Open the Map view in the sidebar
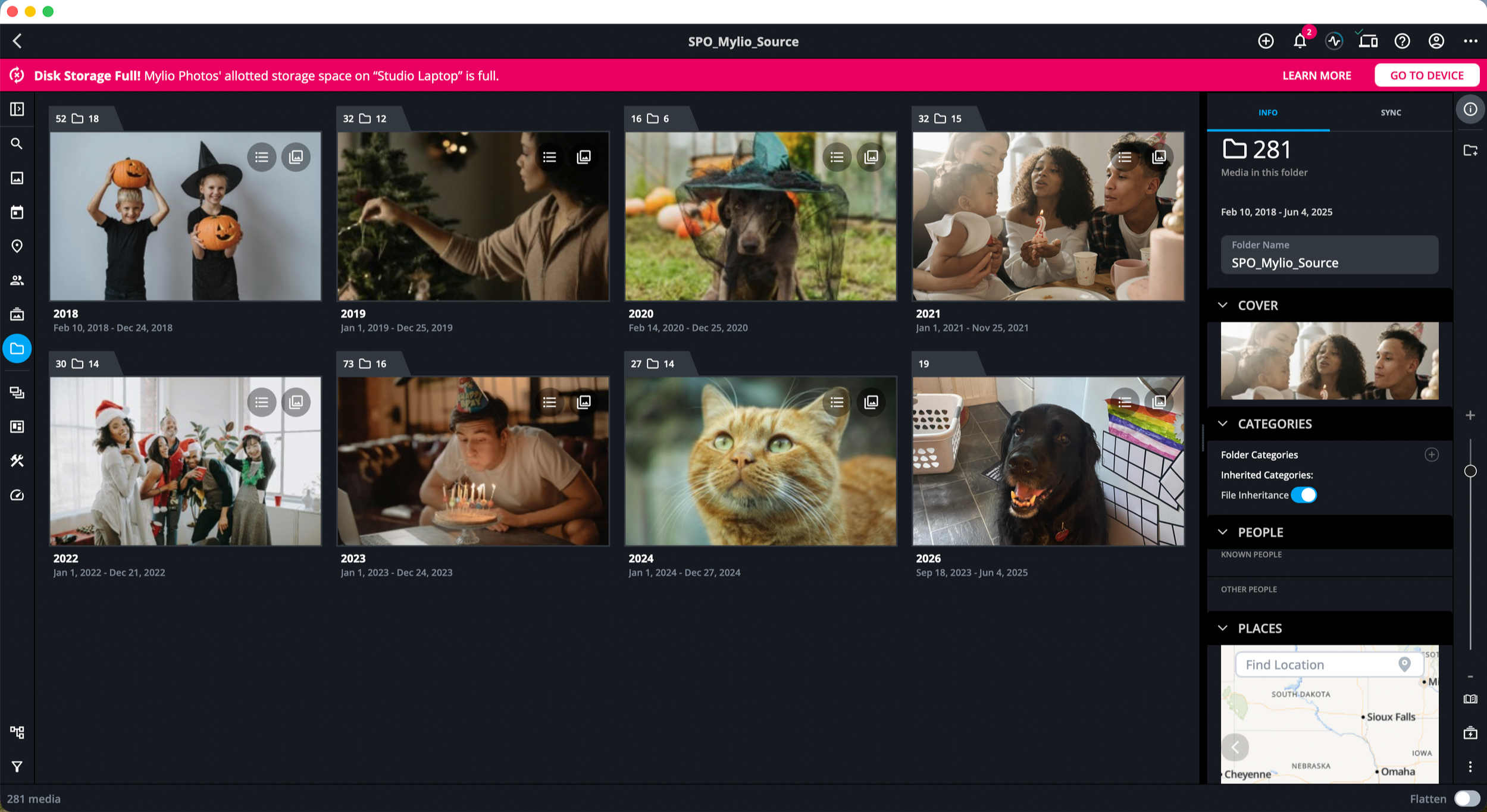Viewport: 1487px width, 812px height. [17, 246]
